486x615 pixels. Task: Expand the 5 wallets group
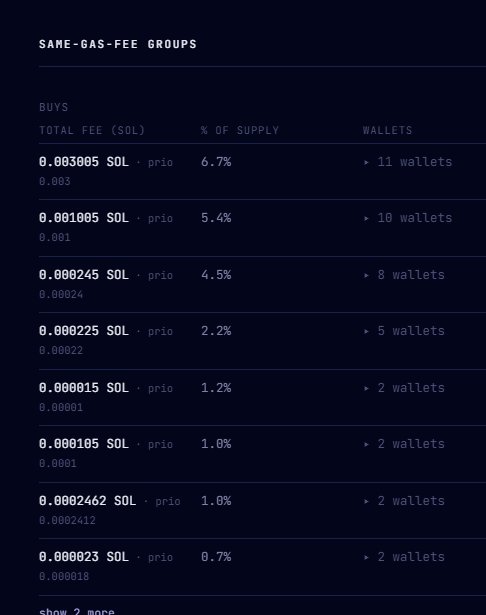point(404,331)
